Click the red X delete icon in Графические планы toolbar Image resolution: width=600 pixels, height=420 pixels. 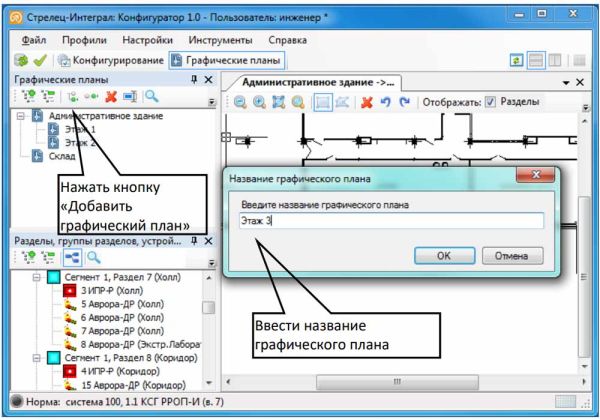111,97
